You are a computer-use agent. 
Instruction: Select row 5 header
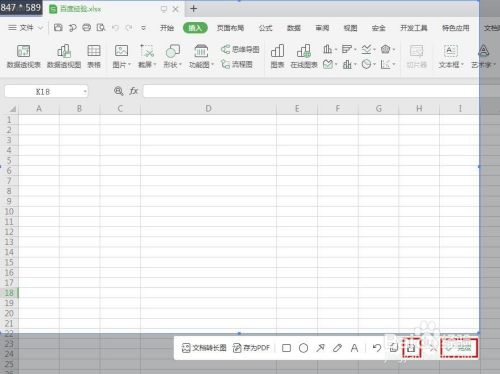[9, 160]
